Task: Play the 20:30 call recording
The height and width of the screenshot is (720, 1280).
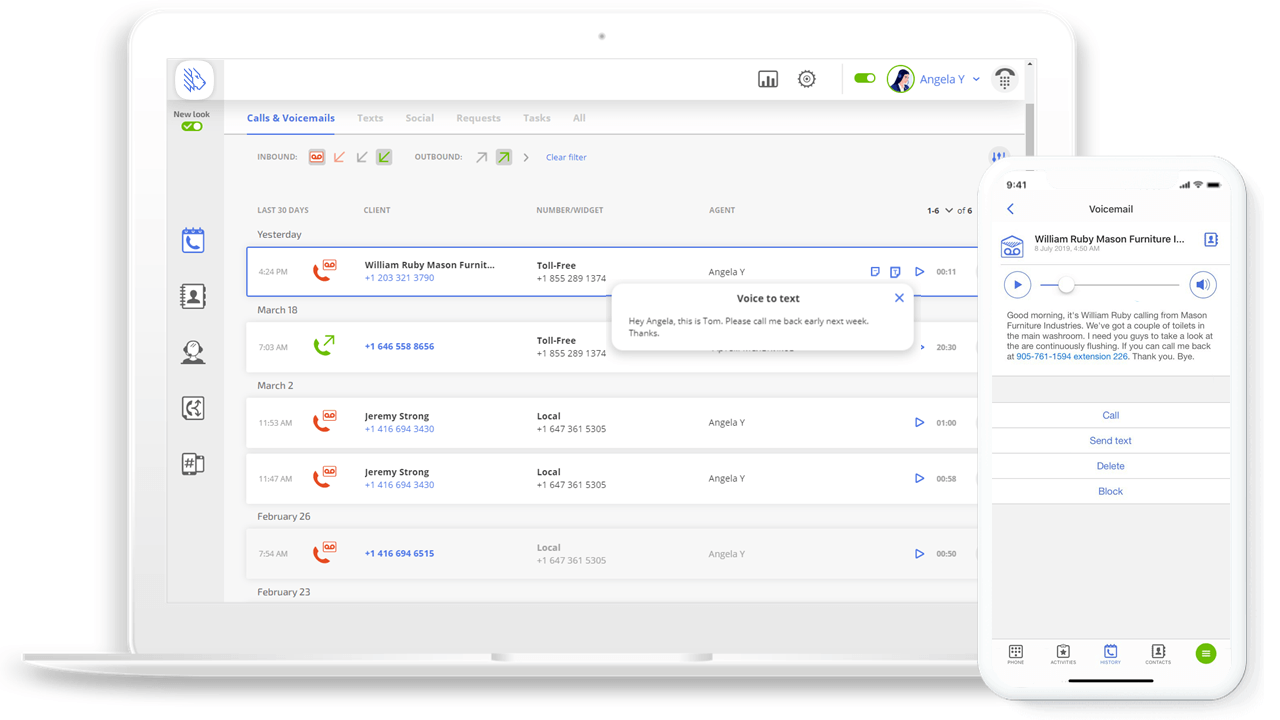Action: tap(922, 347)
